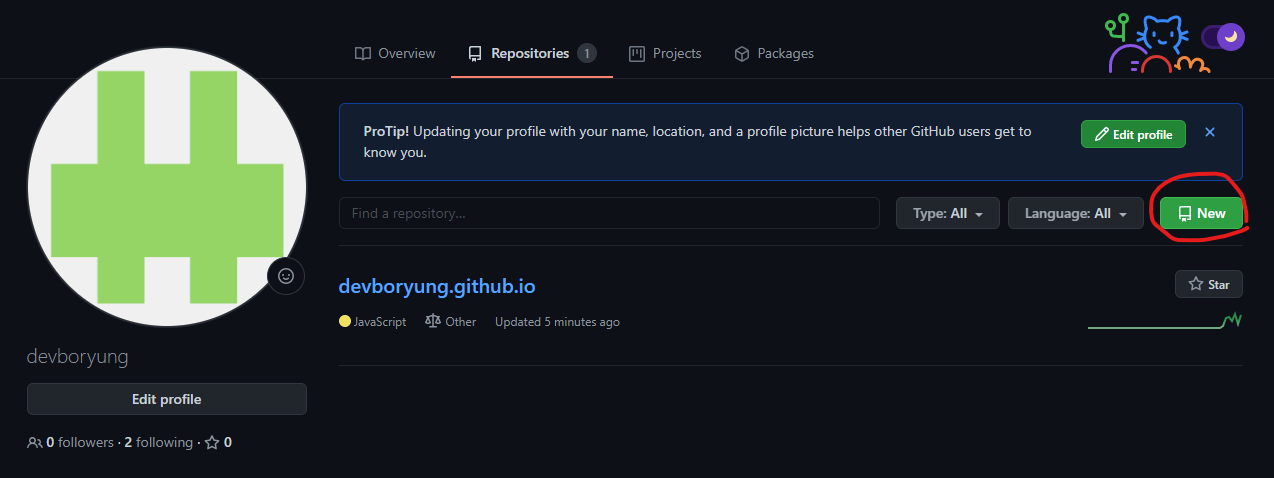Click the star count icon in profile stats
The height and width of the screenshot is (478, 1274).
212,442
